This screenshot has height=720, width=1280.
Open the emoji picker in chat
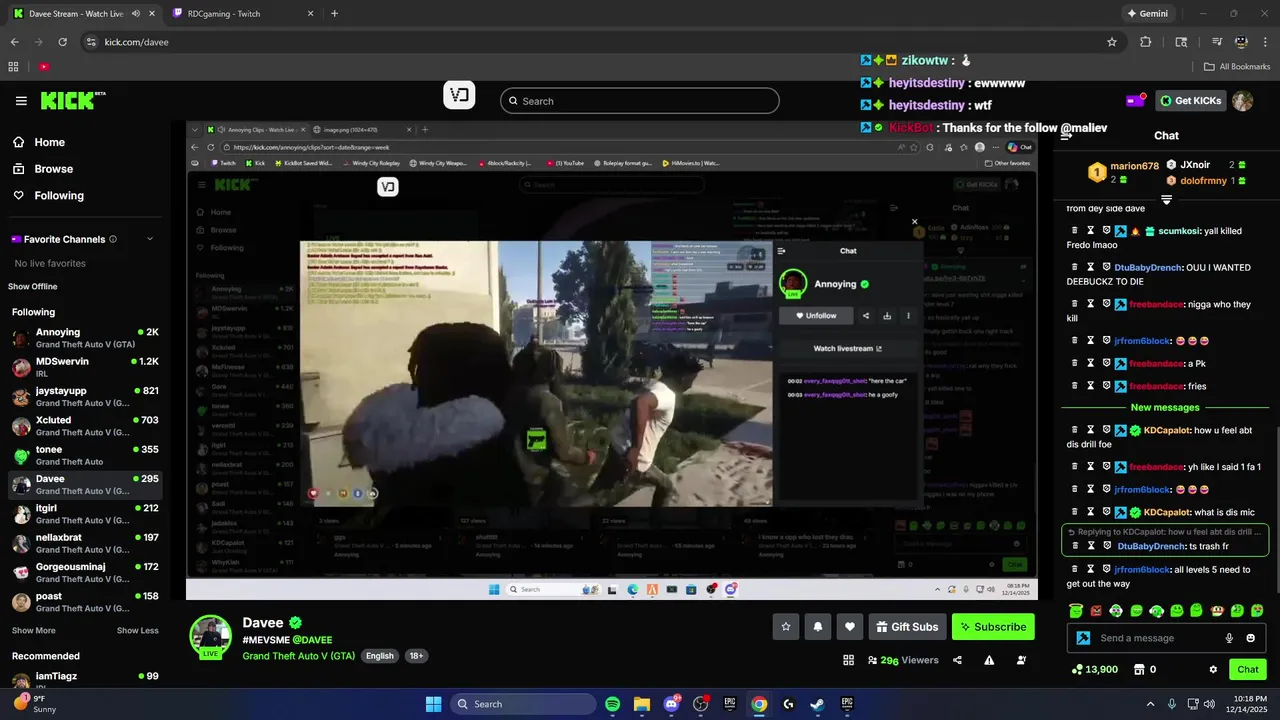tap(1250, 638)
